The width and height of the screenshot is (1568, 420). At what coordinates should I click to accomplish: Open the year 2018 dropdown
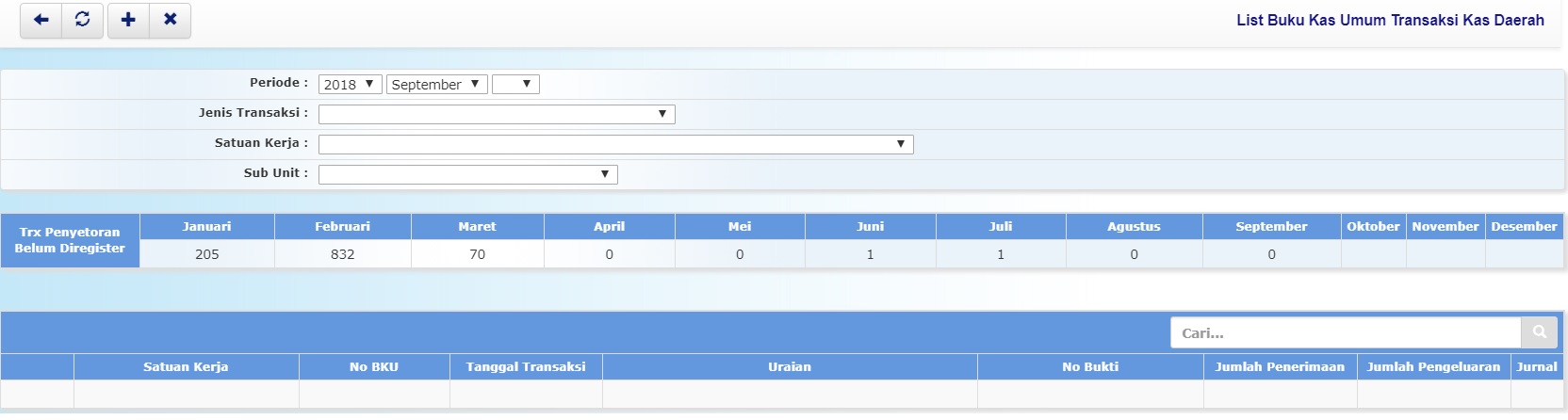pos(350,84)
